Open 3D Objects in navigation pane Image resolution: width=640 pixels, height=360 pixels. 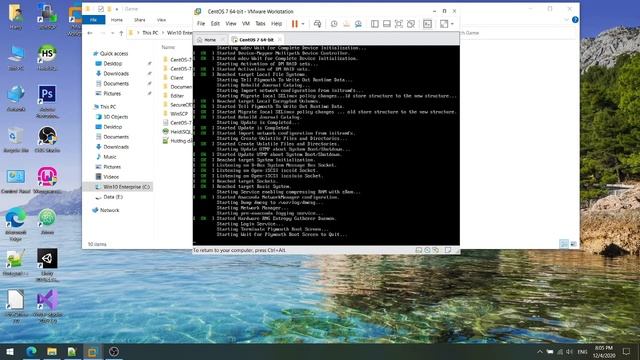(116, 117)
